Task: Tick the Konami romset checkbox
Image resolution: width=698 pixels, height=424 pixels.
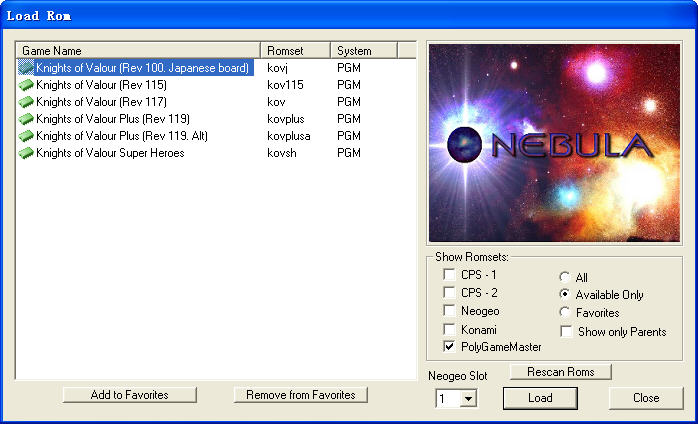Action: pos(449,330)
